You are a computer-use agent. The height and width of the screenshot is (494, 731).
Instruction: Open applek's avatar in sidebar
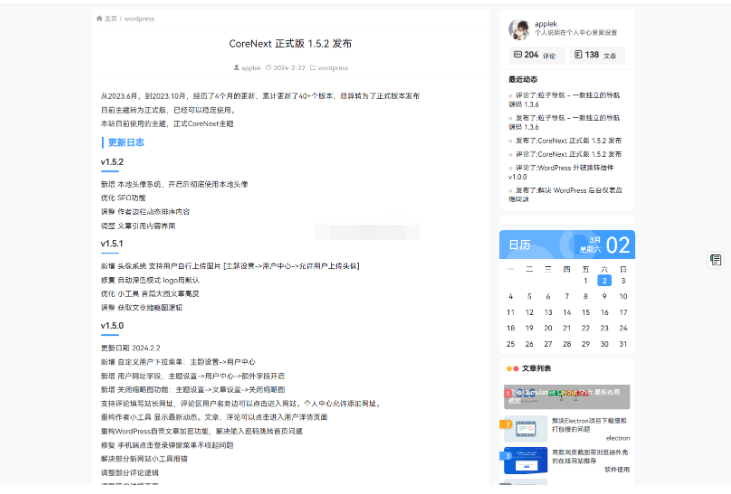[519, 29]
